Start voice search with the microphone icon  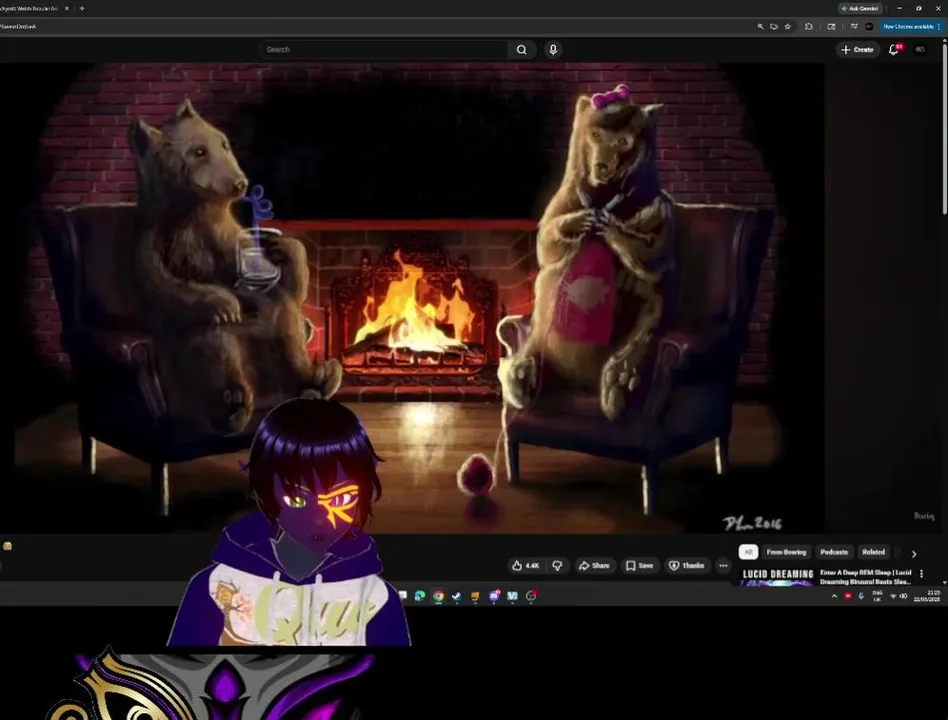coord(553,50)
